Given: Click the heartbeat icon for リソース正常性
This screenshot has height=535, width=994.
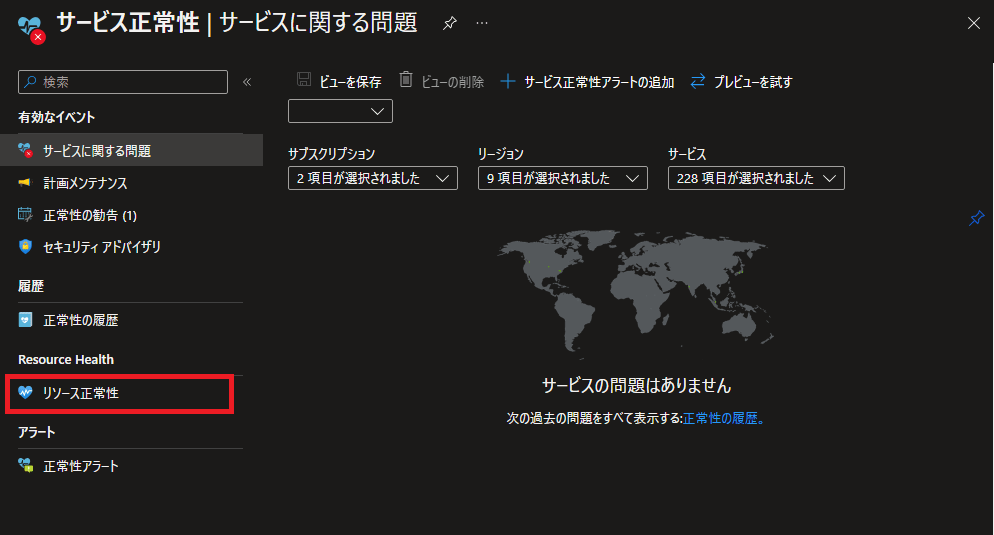Looking at the screenshot, I should (25, 392).
